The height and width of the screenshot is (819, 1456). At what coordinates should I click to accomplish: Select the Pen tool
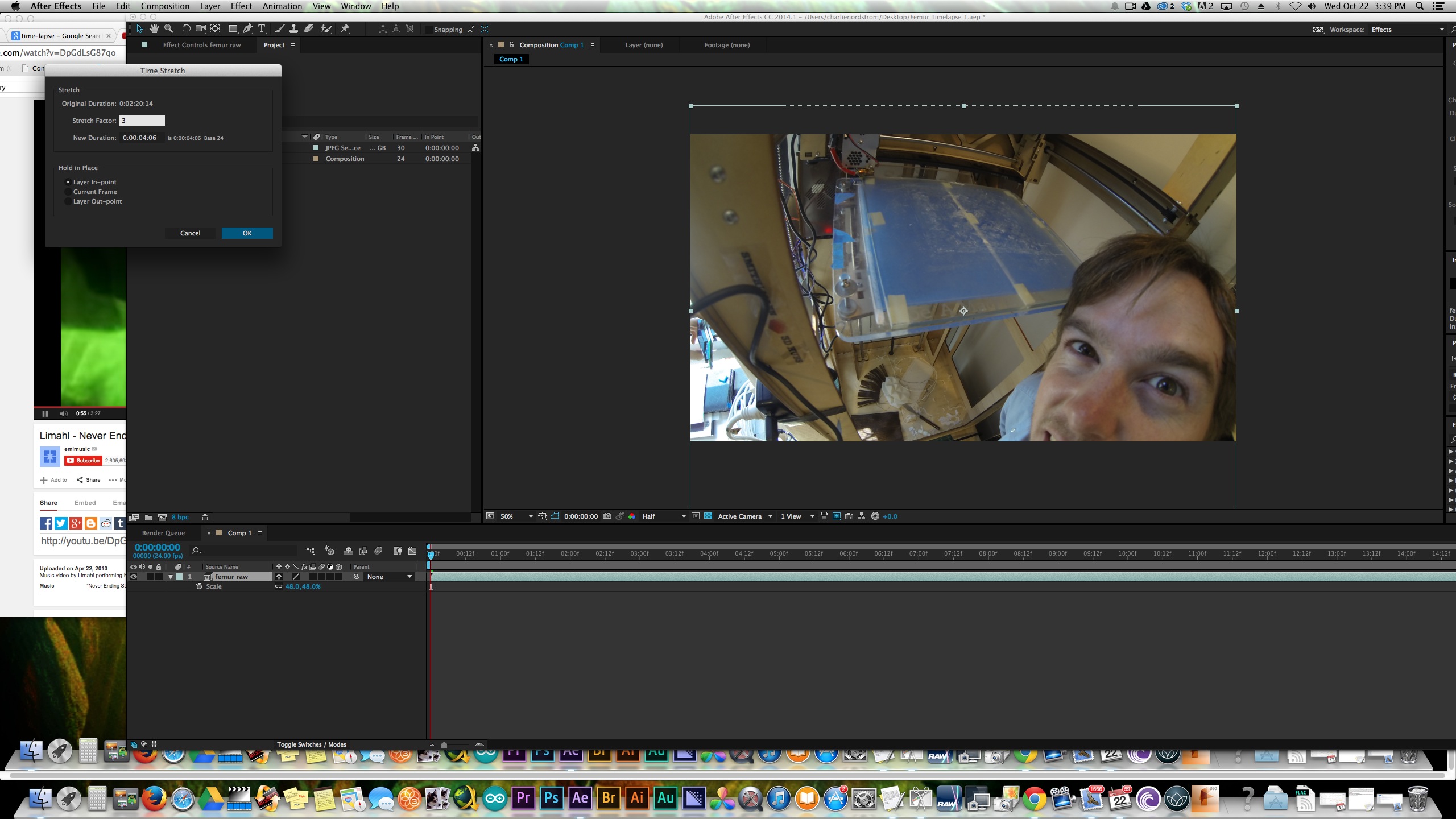247,29
